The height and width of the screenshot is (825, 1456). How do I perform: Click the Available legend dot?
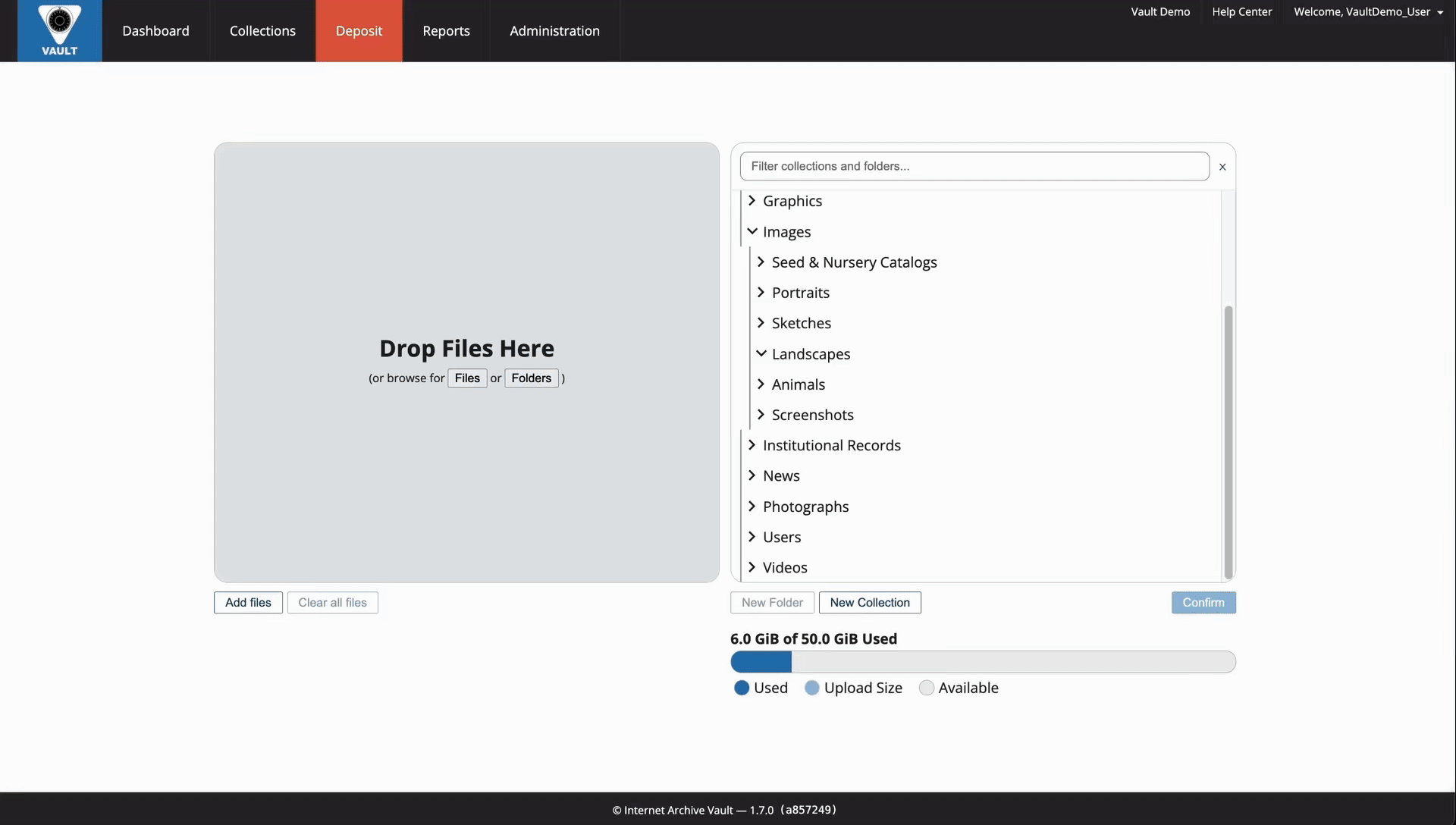pyautogui.click(x=926, y=688)
